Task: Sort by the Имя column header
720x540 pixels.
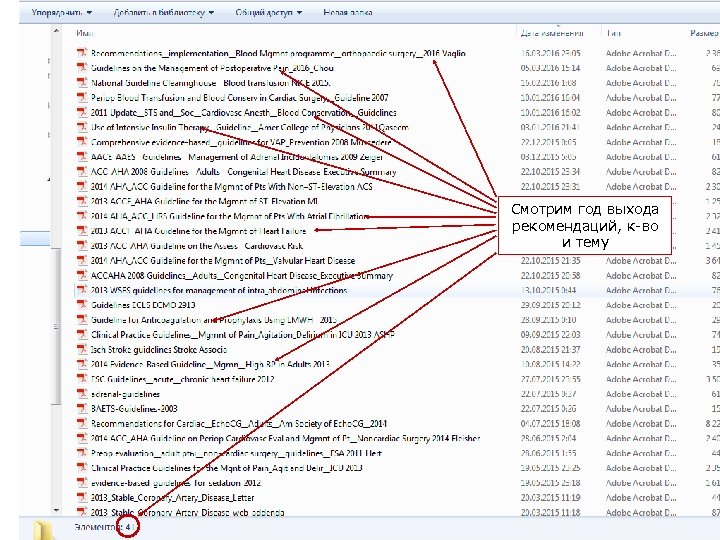Action: [84, 33]
